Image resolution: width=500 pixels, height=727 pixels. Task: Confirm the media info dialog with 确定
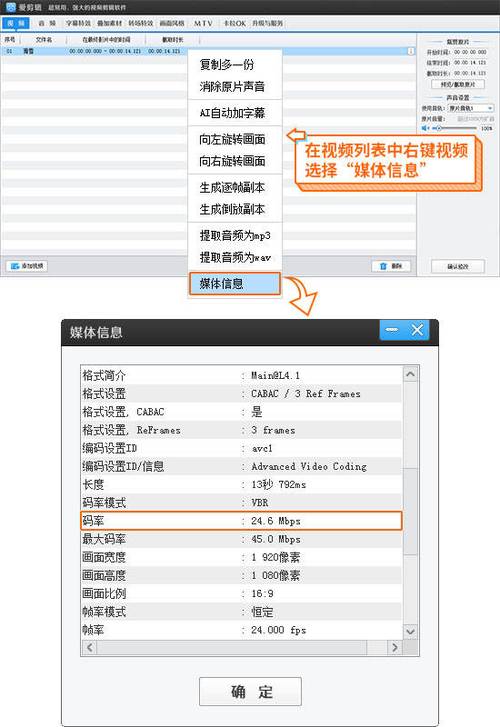point(250,691)
